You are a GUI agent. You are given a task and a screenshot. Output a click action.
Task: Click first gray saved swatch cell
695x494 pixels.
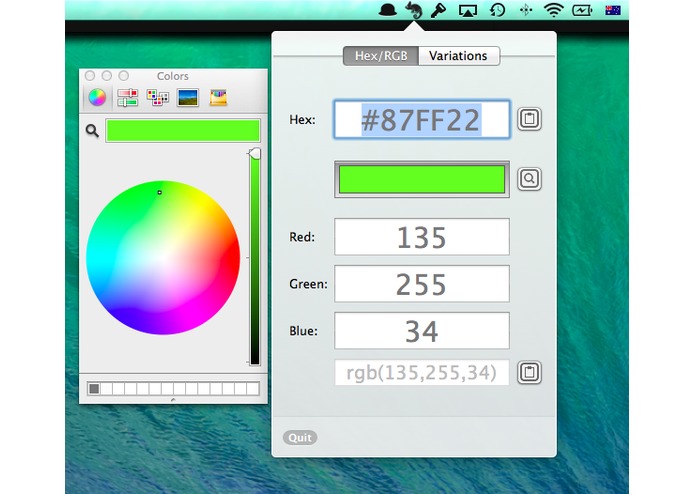tap(94, 389)
